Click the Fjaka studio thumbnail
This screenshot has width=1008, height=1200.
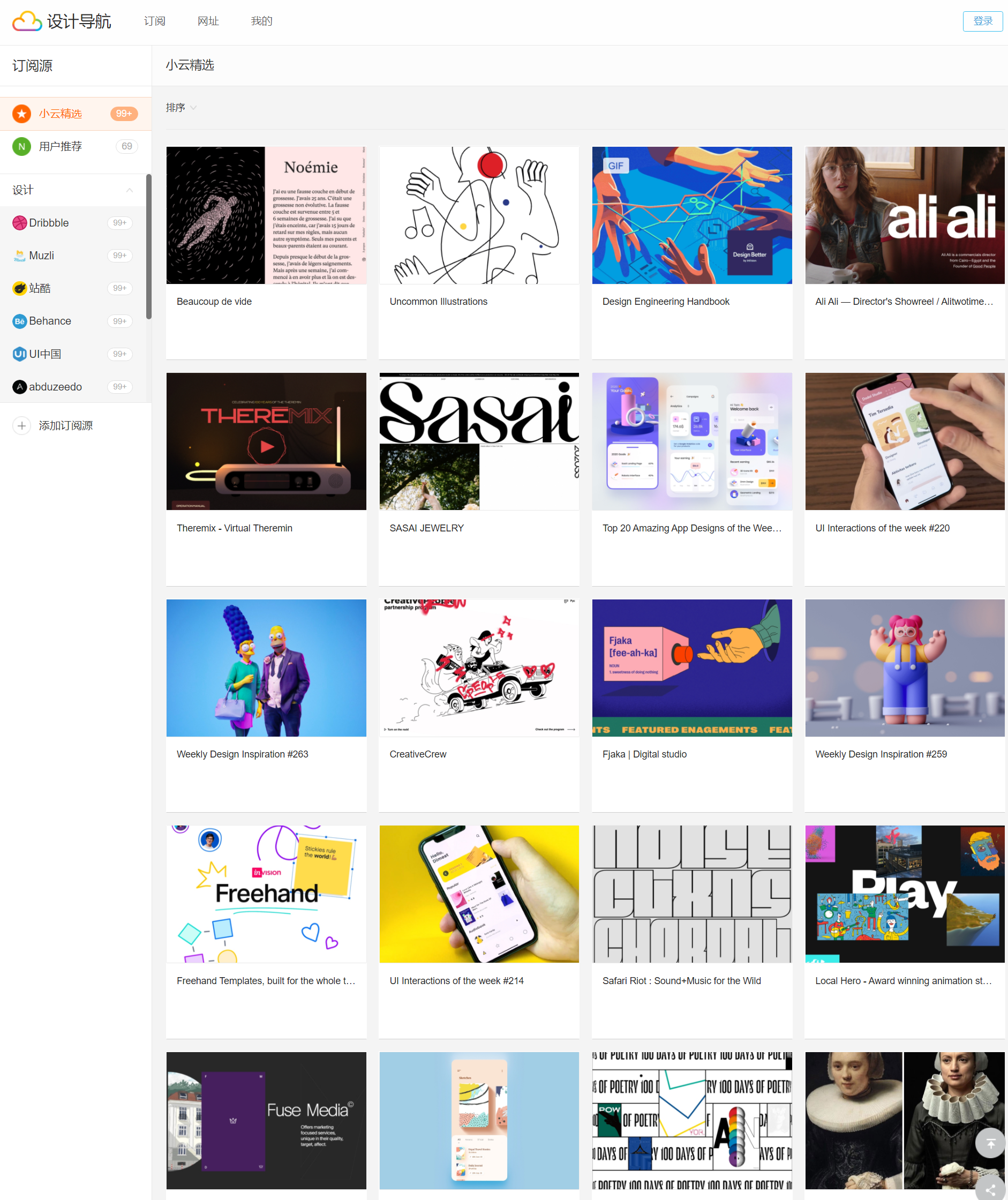click(x=692, y=668)
